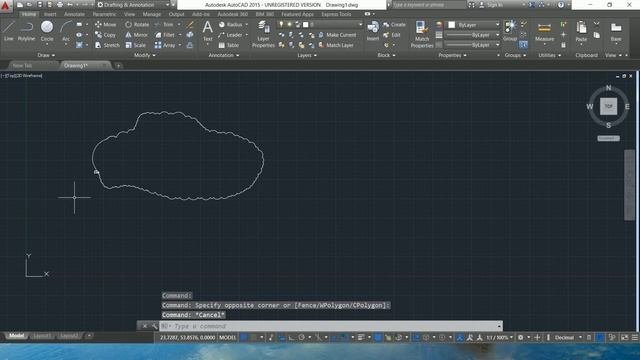
Task: Activate the Copy command
Action: coord(105,35)
